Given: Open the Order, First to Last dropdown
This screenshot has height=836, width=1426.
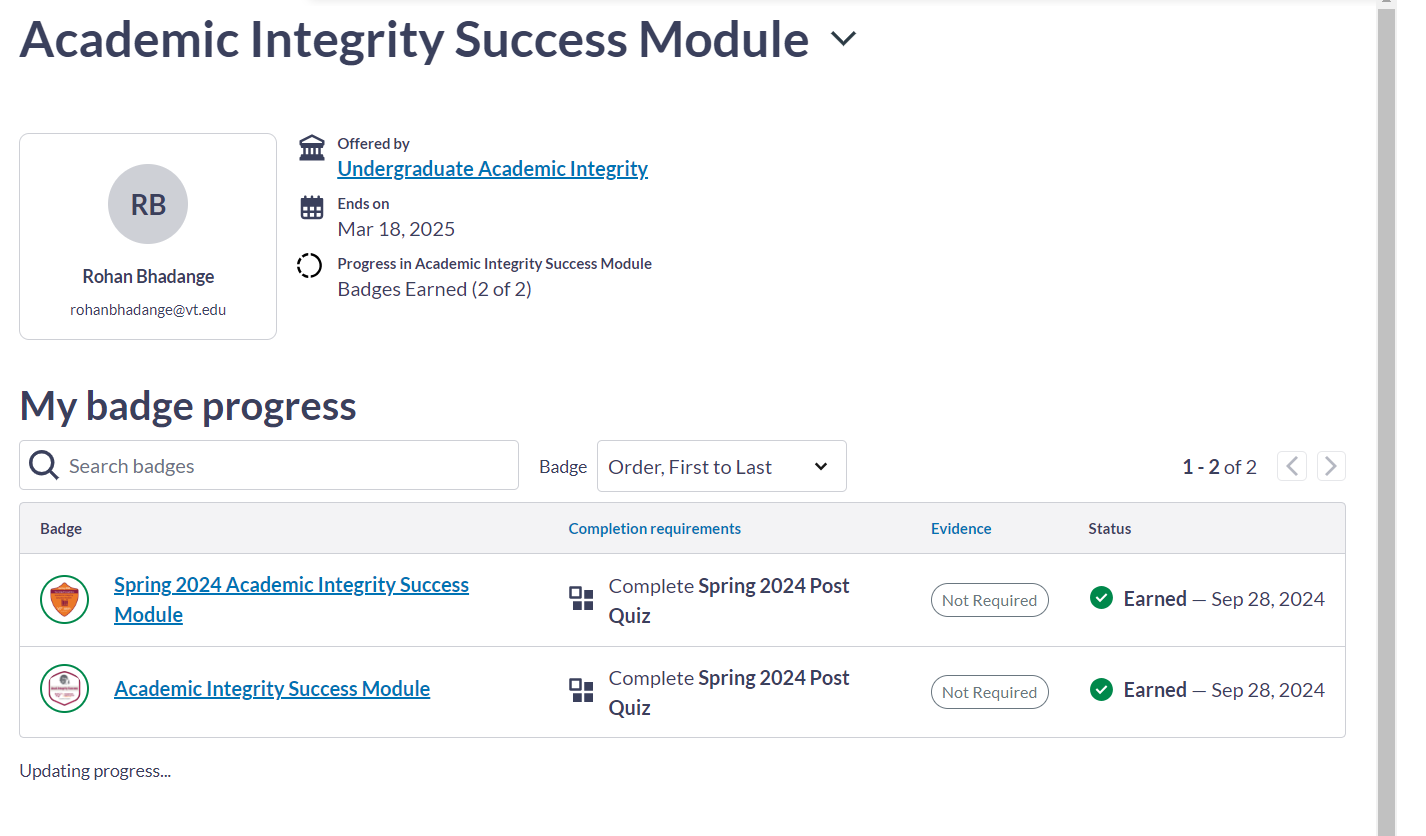Looking at the screenshot, I should pyautogui.click(x=721, y=466).
